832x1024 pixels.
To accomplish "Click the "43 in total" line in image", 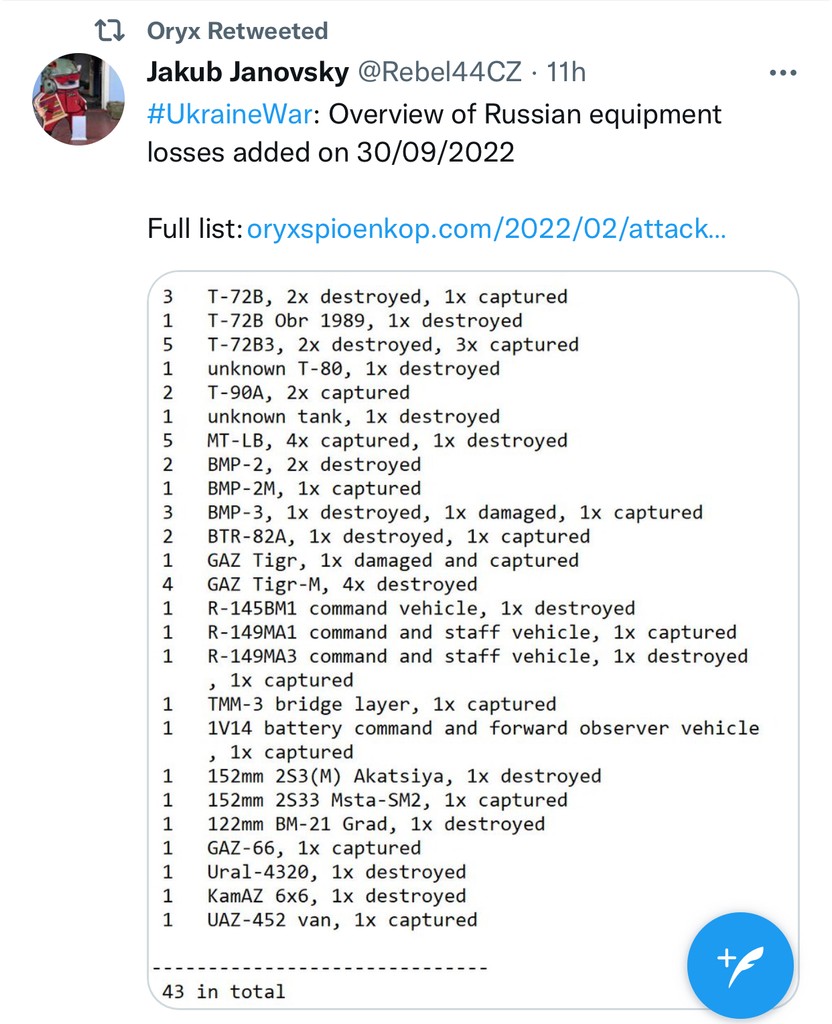I will coord(223,992).
